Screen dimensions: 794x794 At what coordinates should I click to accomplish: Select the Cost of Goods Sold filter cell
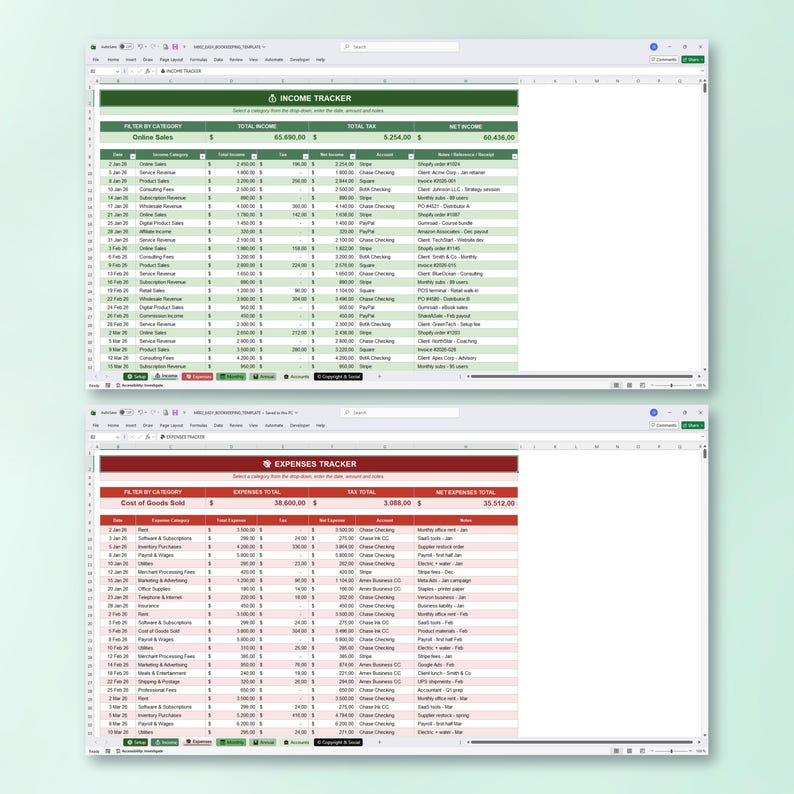coord(152,503)
